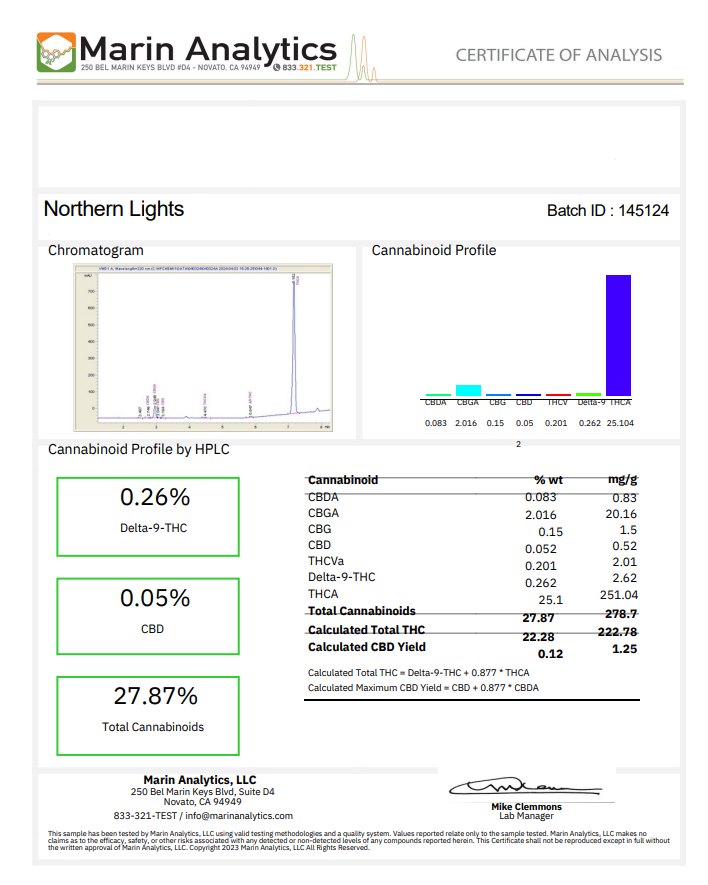This screenshot has width=708, height=885.
Task: Click the Cannabinoid Profile by HPLC heading
Action: click(138, 449)
